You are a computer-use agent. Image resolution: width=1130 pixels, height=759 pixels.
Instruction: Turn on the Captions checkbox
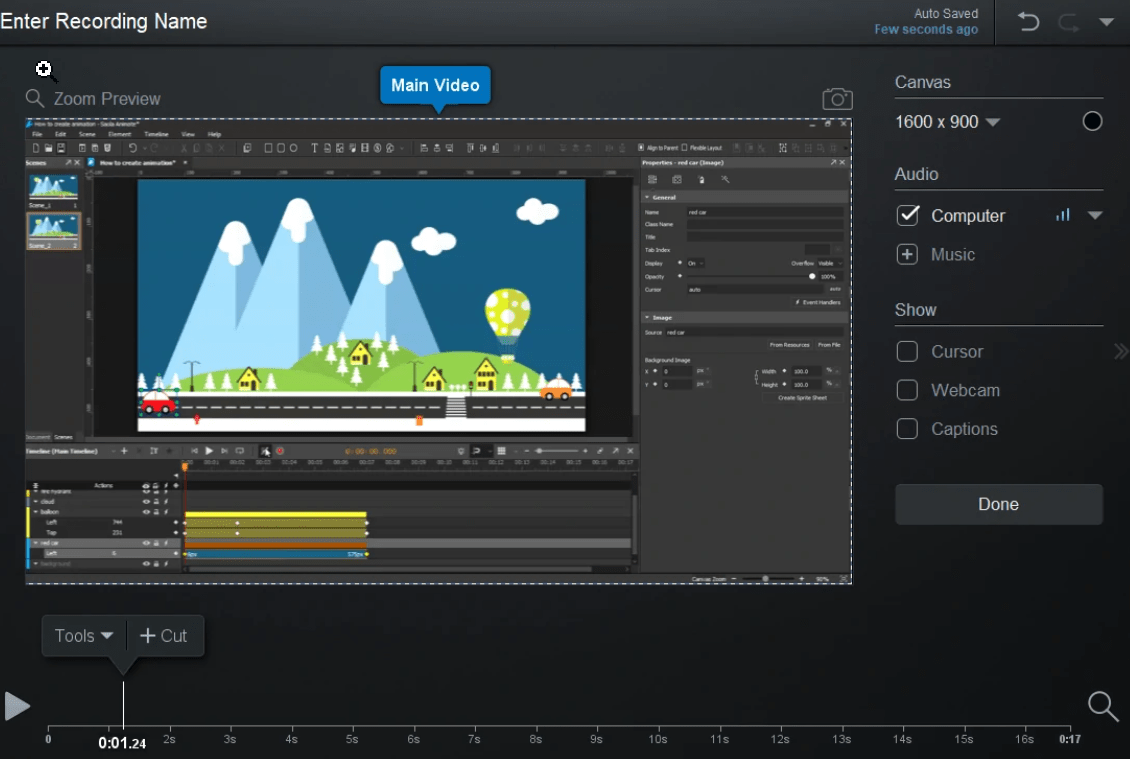pyautogui.click(x=907, y=429)
